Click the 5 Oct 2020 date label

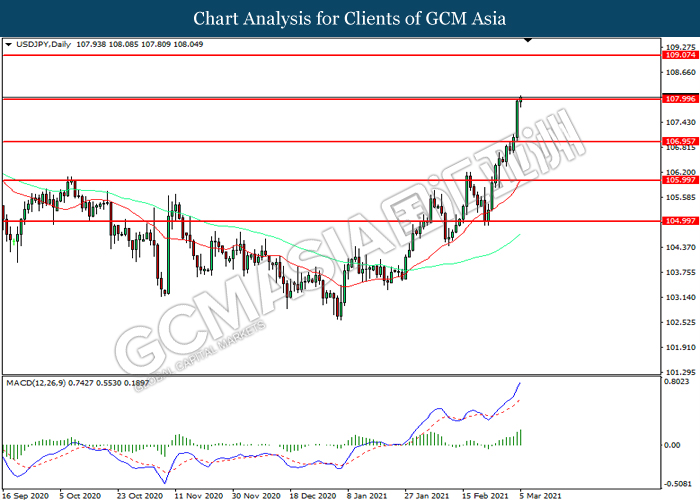click(81, 496)
